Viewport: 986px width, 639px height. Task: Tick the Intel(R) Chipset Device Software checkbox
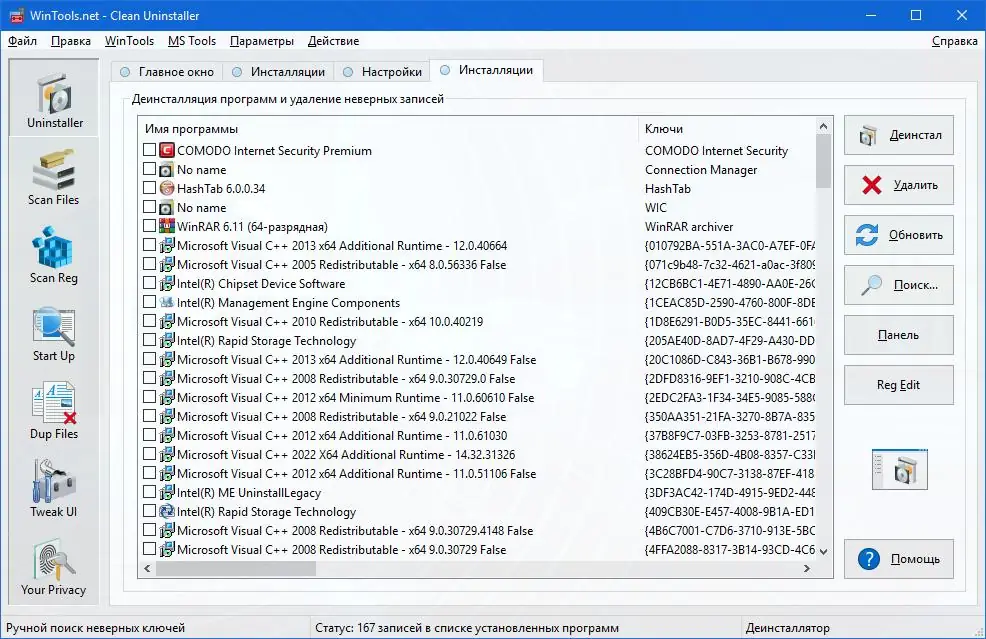[149, 282]
